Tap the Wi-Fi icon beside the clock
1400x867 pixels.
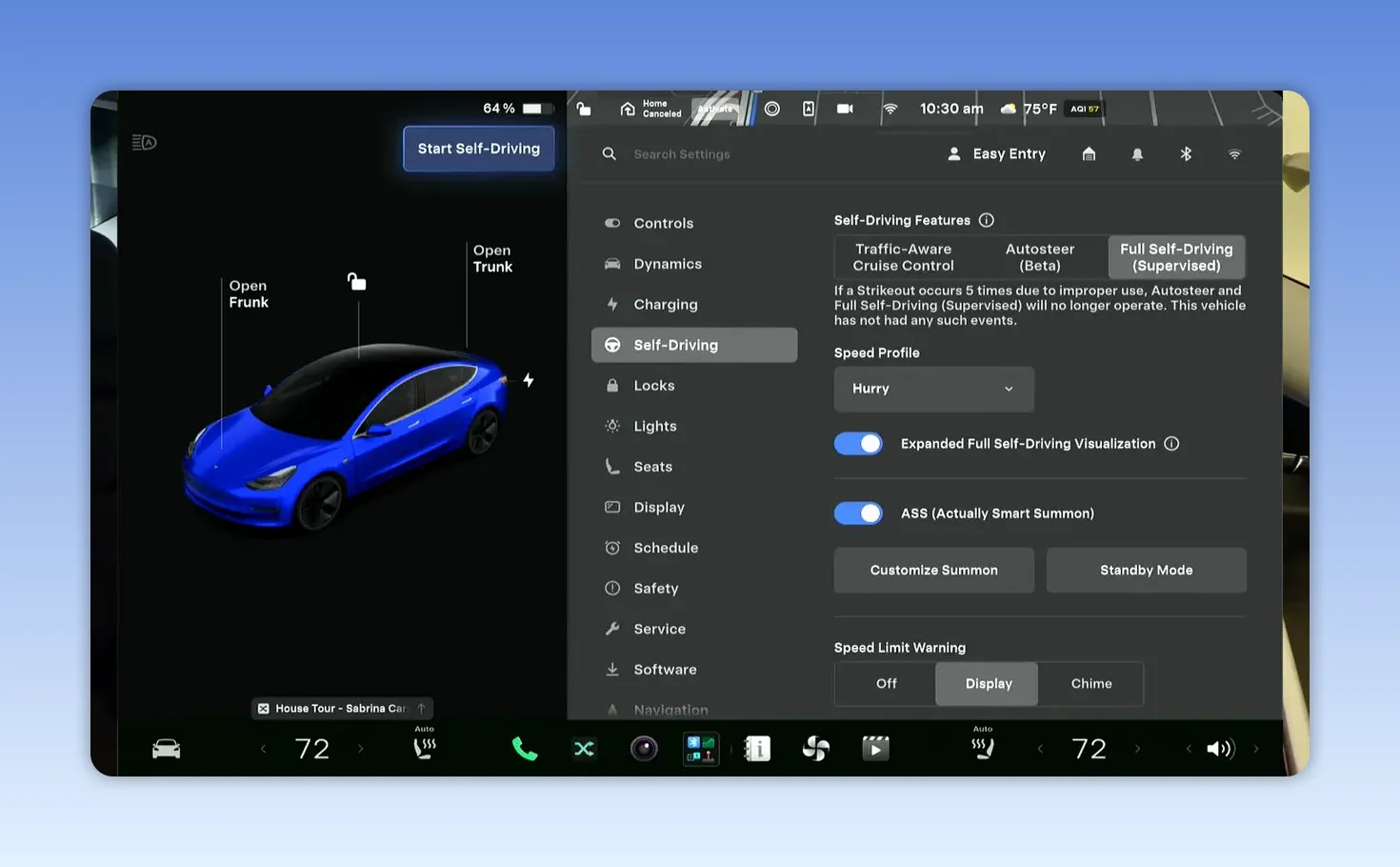890,109
